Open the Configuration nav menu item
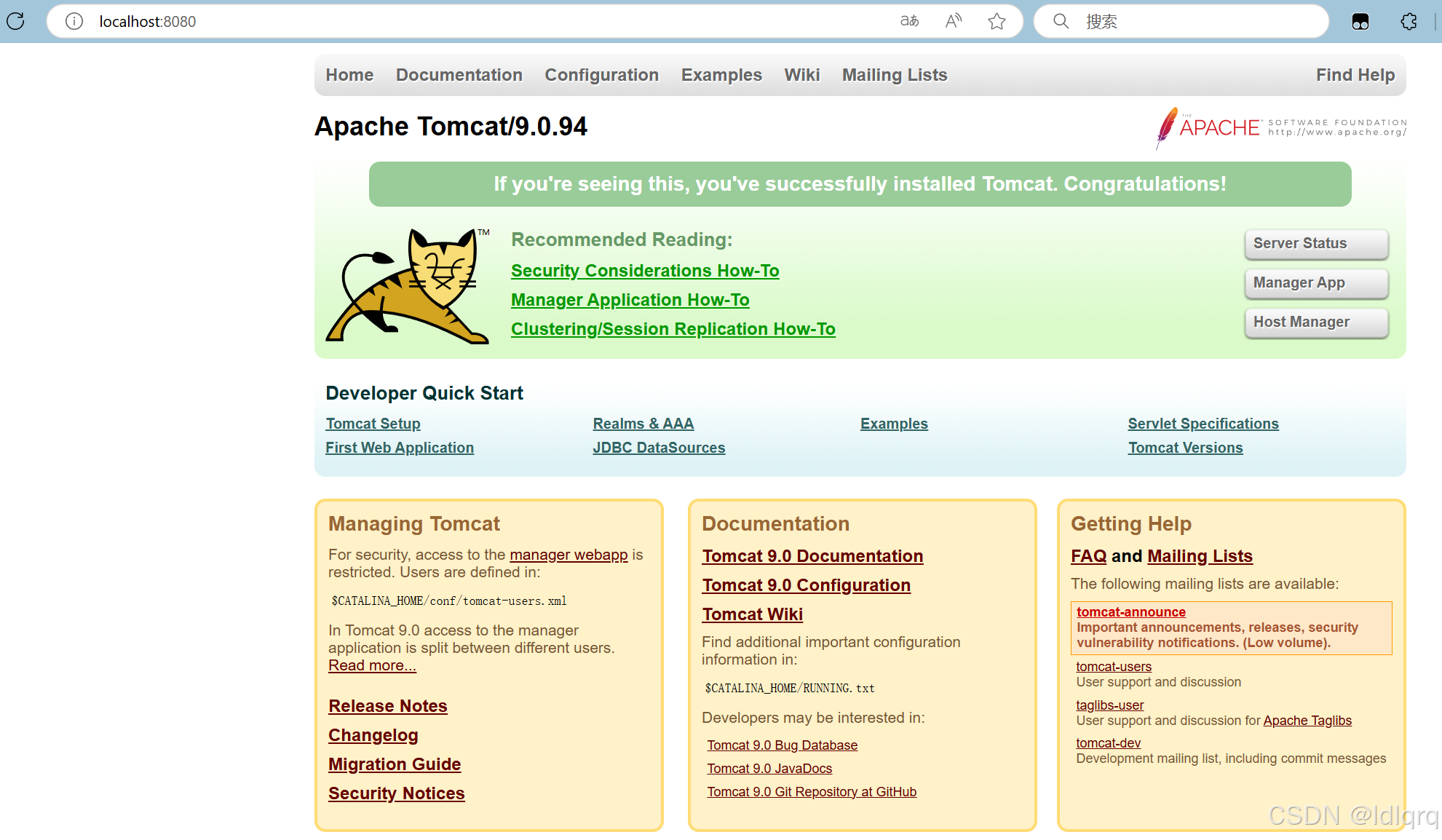The image size is (1442, 840). tap(601, 75)
